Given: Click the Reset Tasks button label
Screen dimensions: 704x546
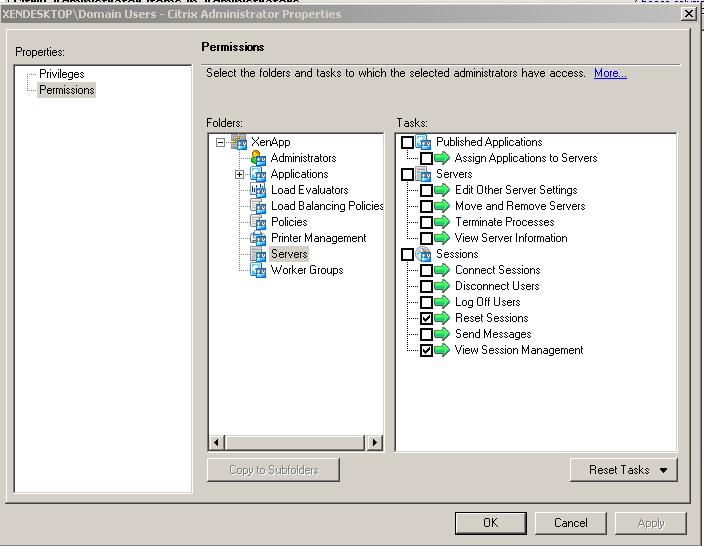Looking at the screenshot, I should (x=619, y=470).
